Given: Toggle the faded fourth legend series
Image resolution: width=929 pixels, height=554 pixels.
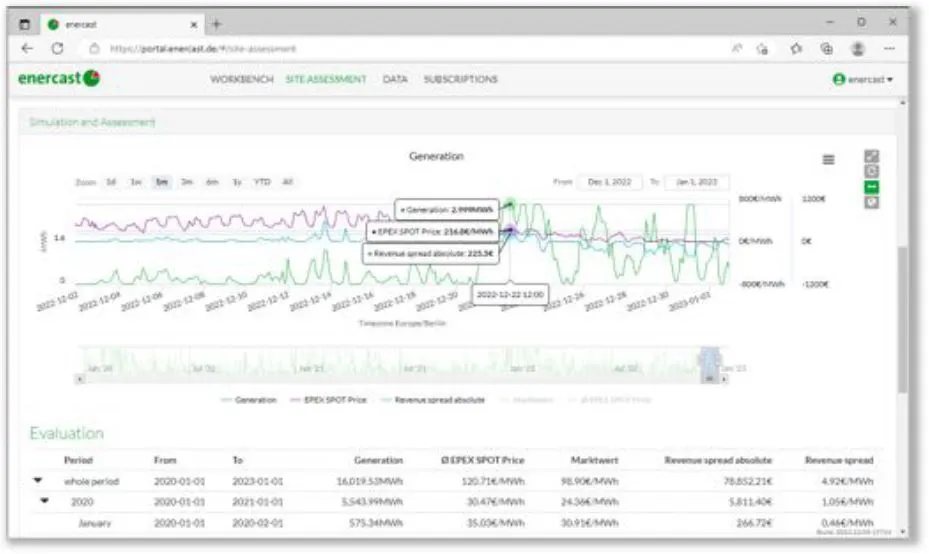Looking at the screenshot, I should tap(527, 400).
